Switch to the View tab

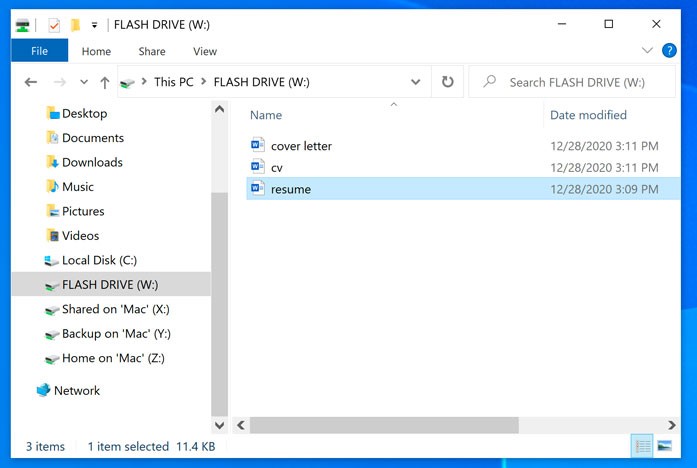pyautogui.click(x=205, y=51)
